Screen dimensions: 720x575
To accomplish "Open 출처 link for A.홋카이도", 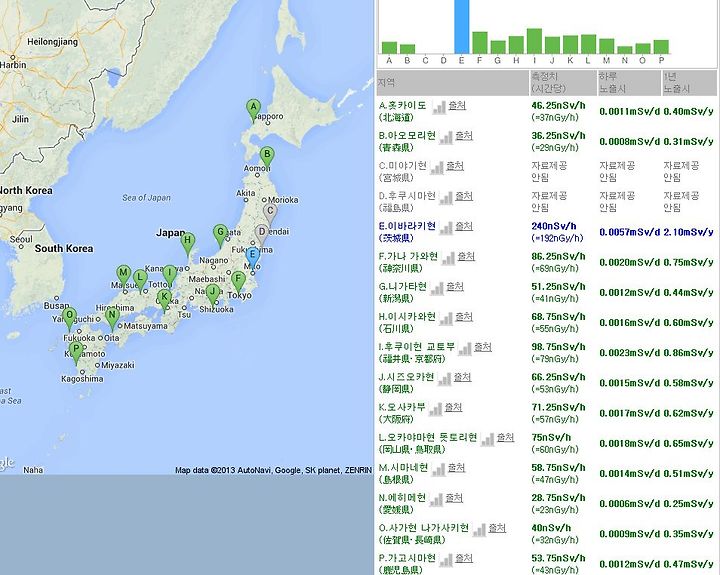I will (x=457, y=106).
